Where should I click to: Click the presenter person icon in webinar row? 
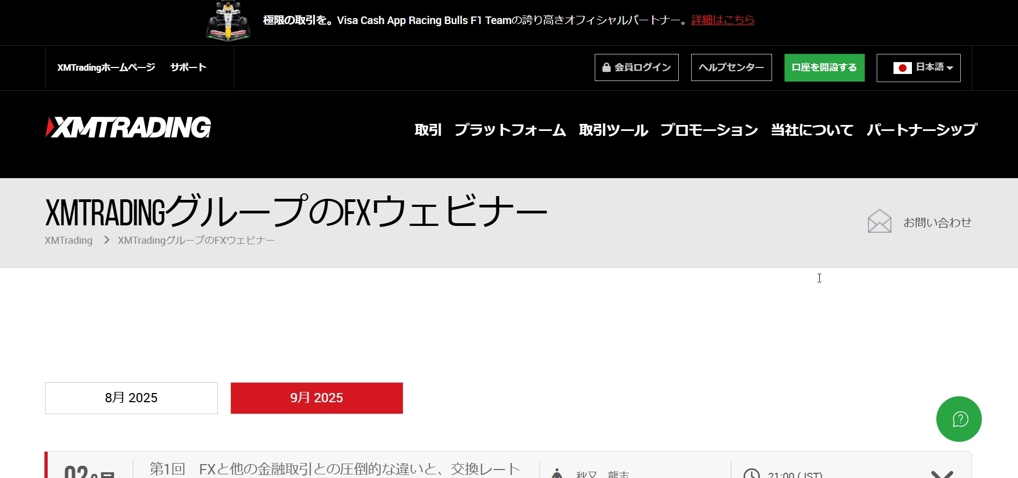click(556, 474)
